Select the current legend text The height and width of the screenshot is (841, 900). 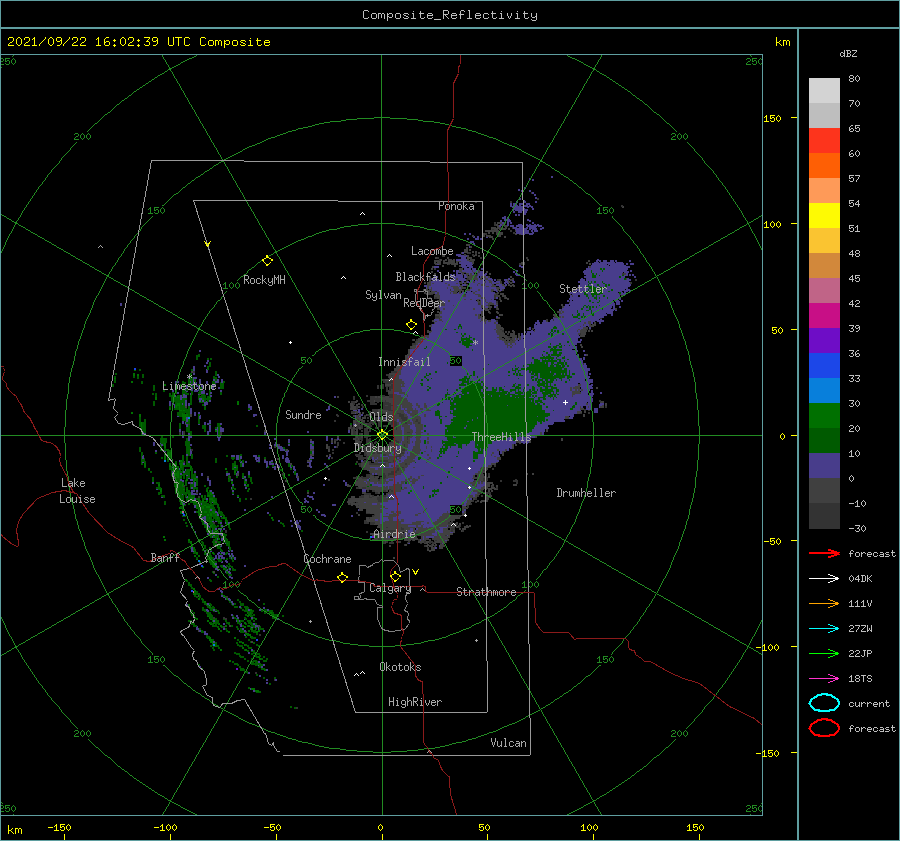[x=869, y=703]
